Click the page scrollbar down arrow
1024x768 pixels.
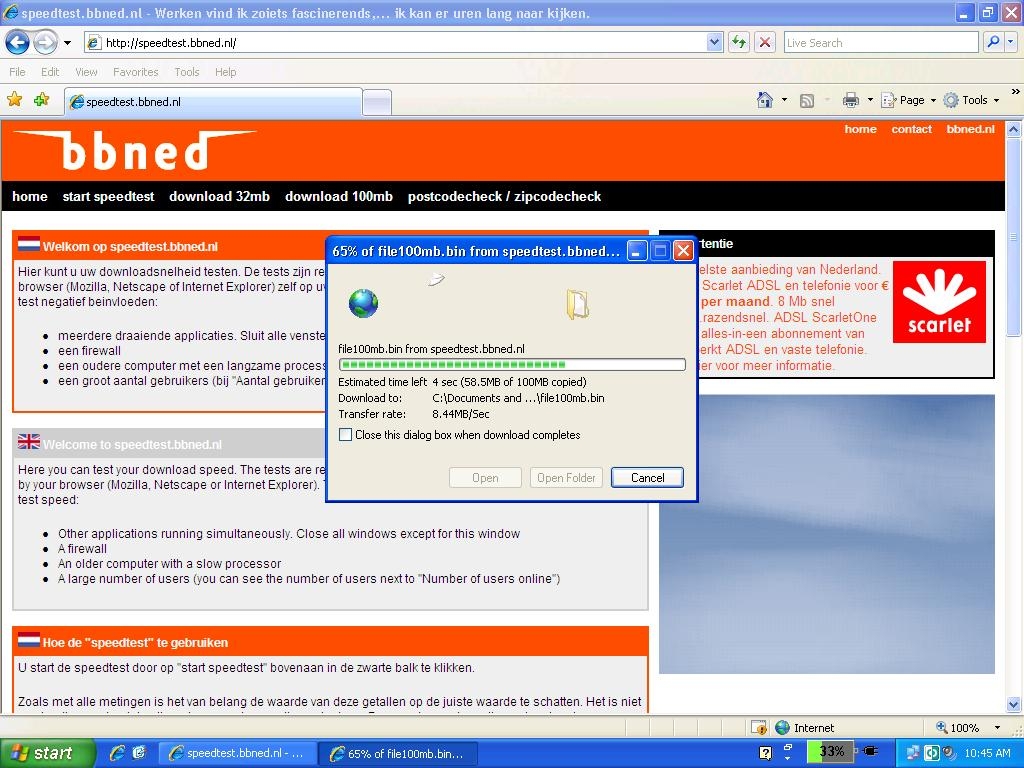[x=1014, y=704]
